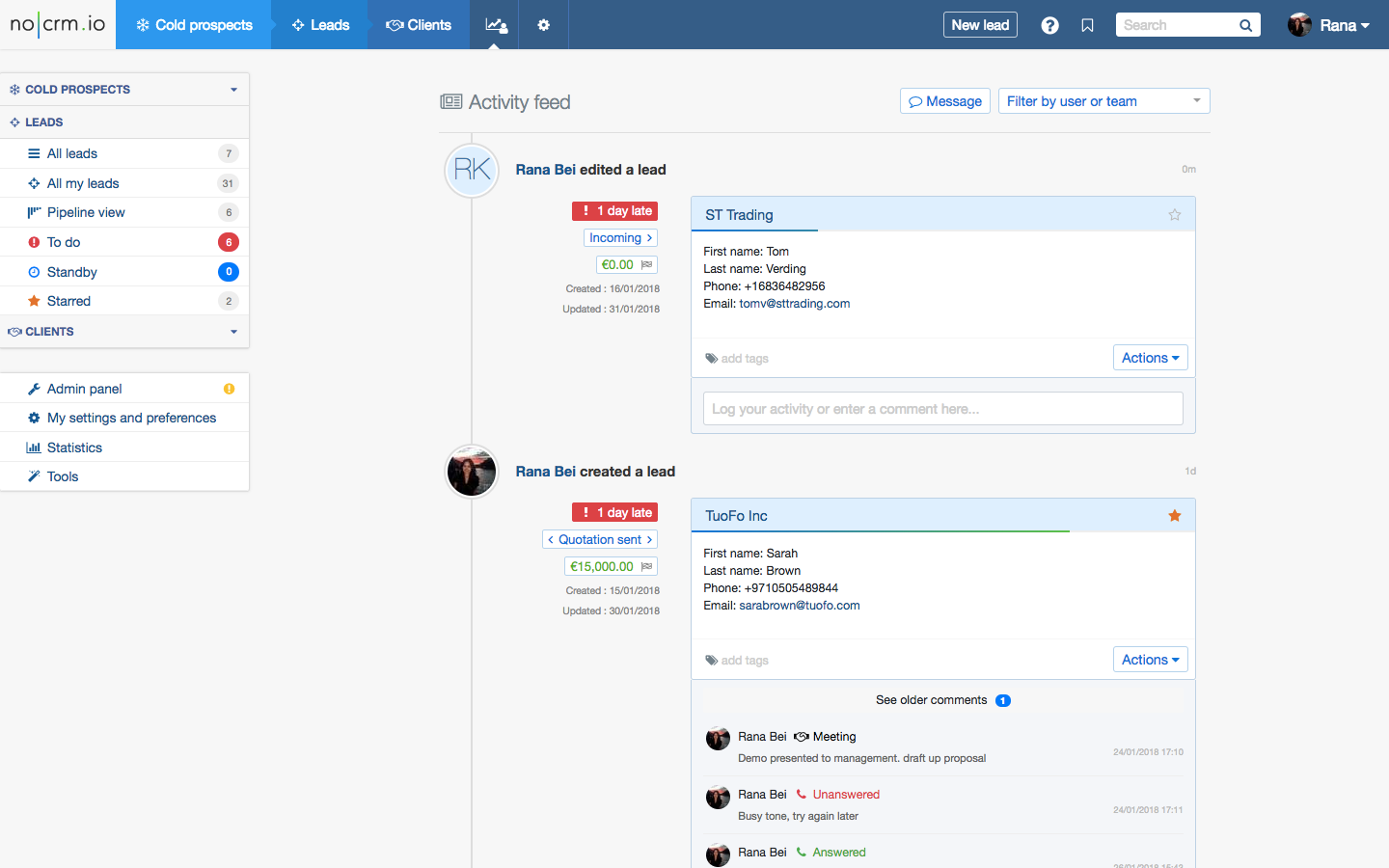1389x868 pixels.
Task: Click the comment box under ST Trading
Action: (943, 409)
